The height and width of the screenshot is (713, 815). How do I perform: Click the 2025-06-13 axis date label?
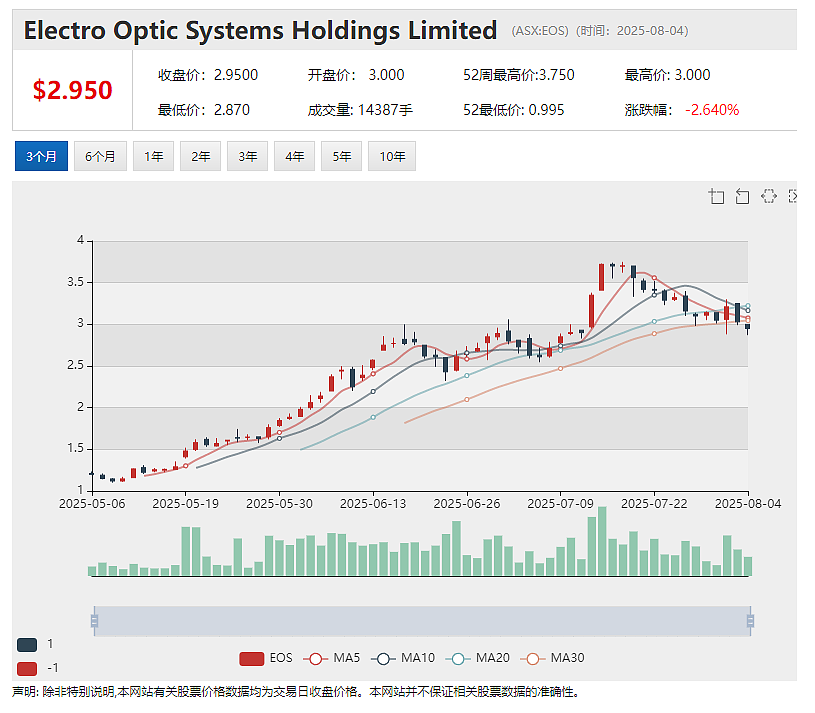373,504
